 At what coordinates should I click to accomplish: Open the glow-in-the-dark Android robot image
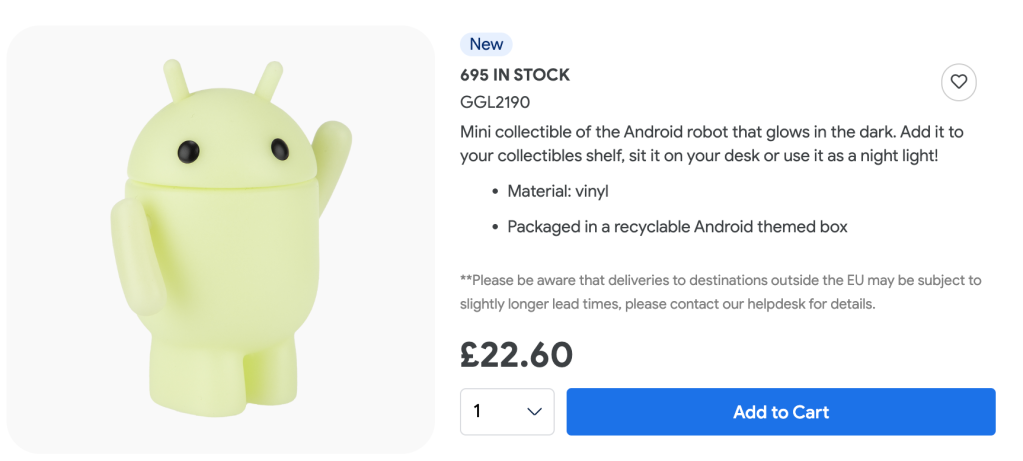(220, 240)
